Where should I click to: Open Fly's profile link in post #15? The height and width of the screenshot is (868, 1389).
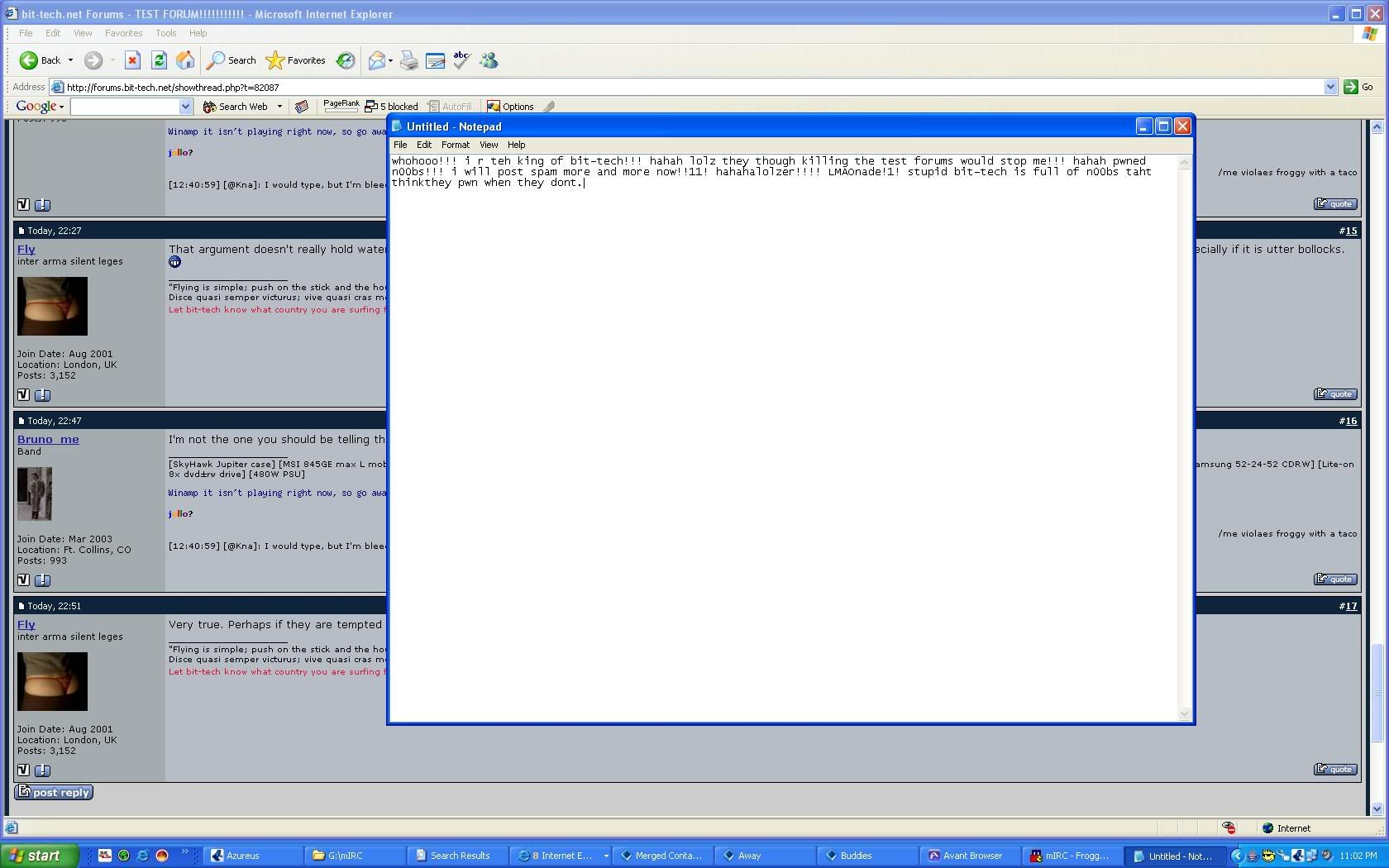26,250
